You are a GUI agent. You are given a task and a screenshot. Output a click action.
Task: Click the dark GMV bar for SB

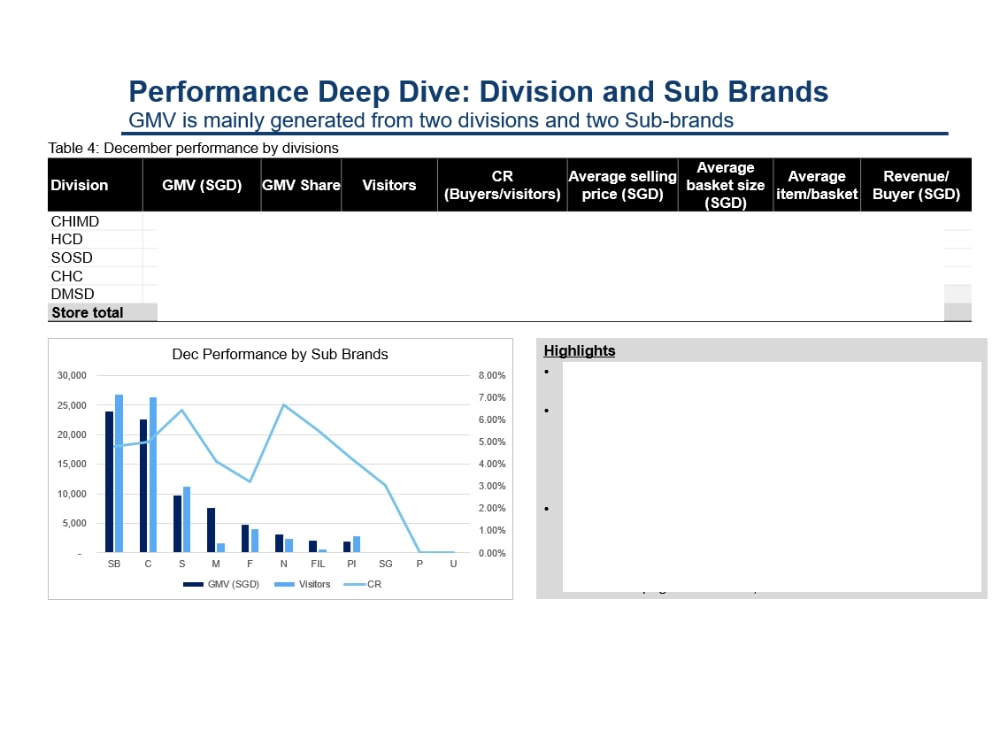coord(109,482)
